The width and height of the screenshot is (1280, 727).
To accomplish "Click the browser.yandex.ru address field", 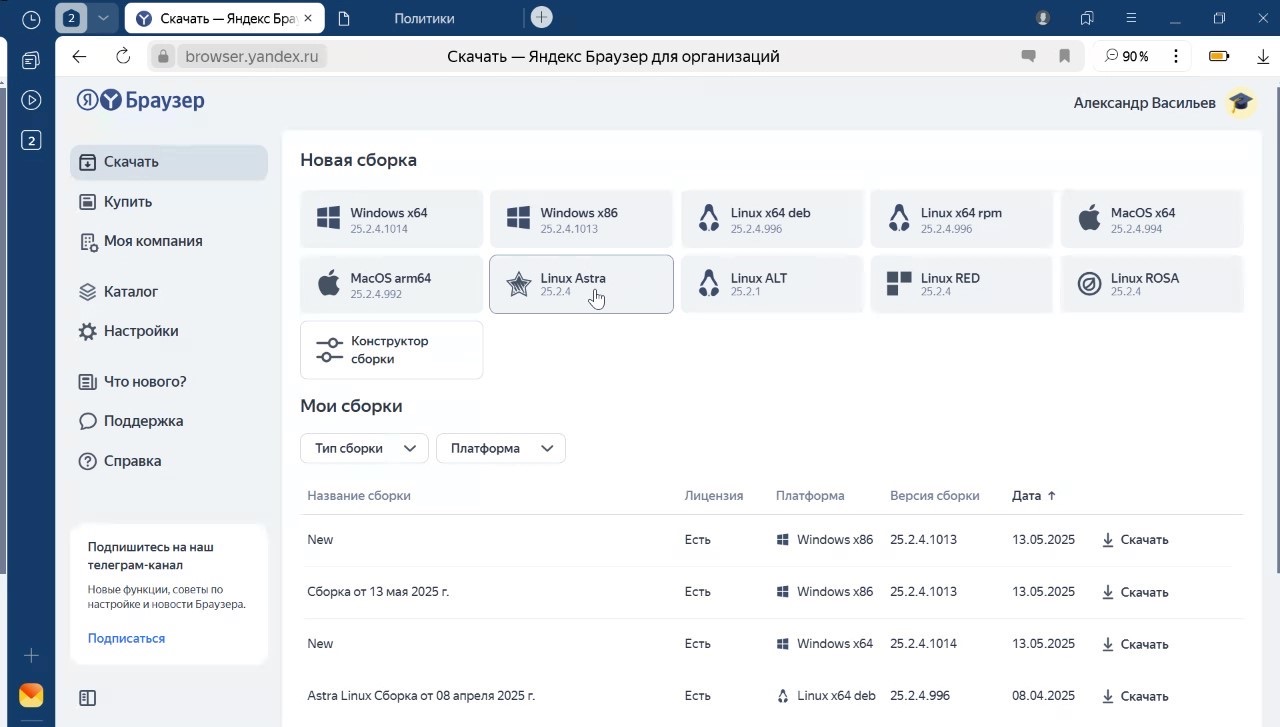I will (252, 56).
